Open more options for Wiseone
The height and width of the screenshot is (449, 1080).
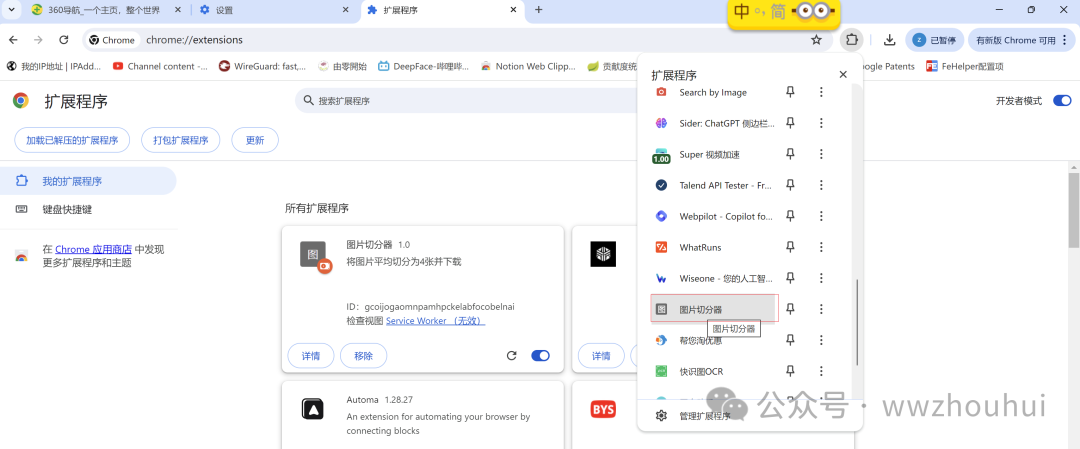coord(821,278)
